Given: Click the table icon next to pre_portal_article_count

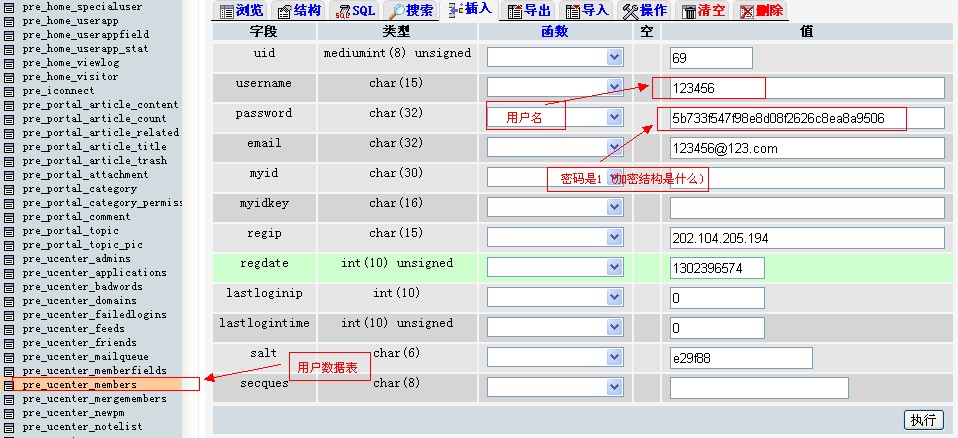Looking at the screenshot, I should tap(9, 119).
